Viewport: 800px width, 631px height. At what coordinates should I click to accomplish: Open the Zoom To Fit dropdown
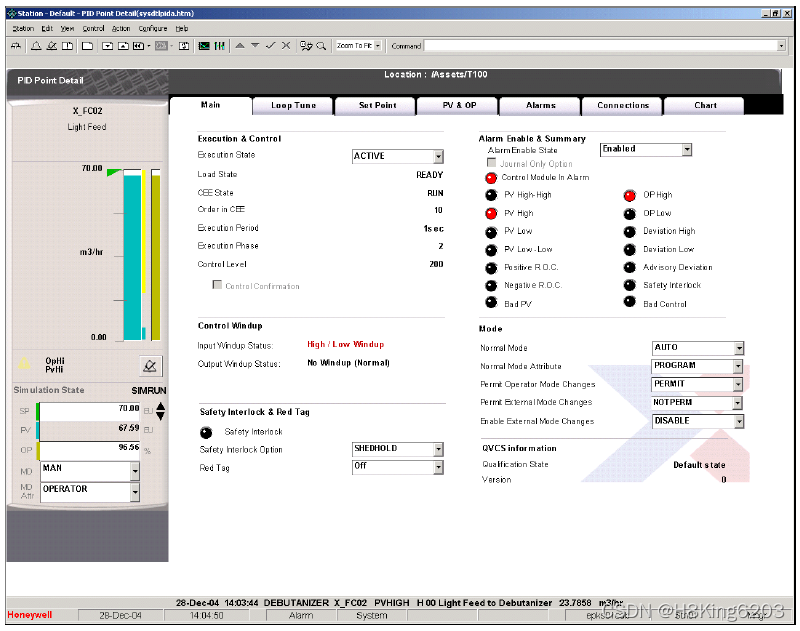click(378, 46)
